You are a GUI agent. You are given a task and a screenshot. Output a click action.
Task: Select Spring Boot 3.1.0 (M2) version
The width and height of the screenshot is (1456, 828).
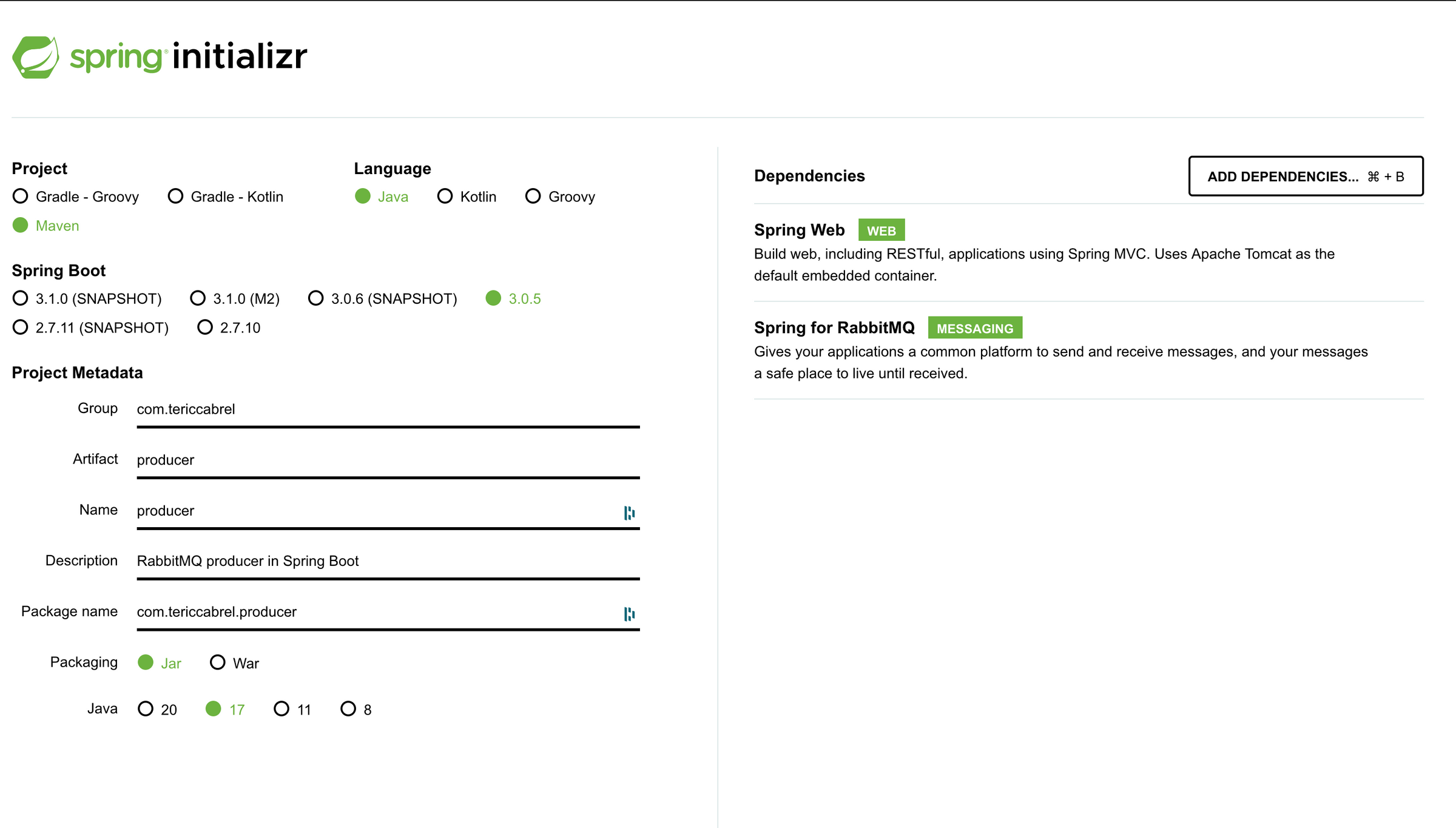[x=198, y=298]
